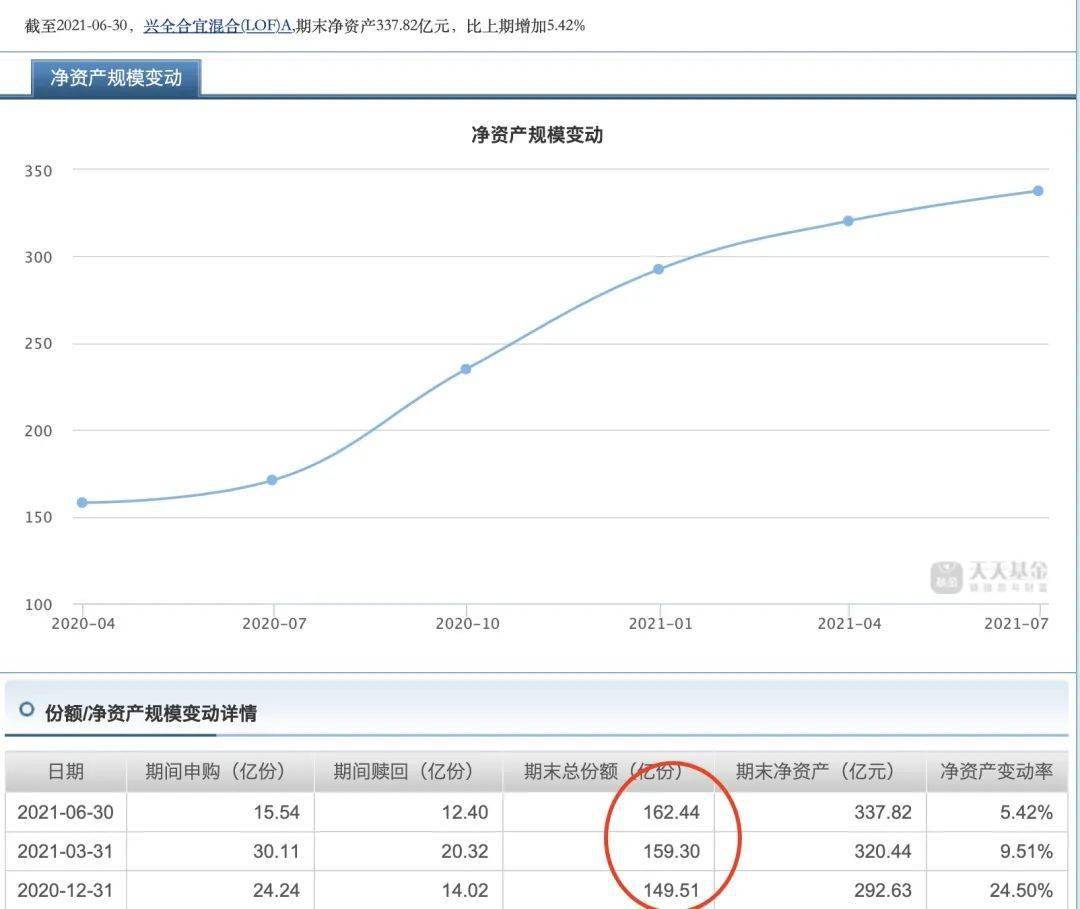Screen dimensions: 1080x909
Task: Click the 份额/净资产规模变动详情 section heading
Action: (x=151, y=713)
